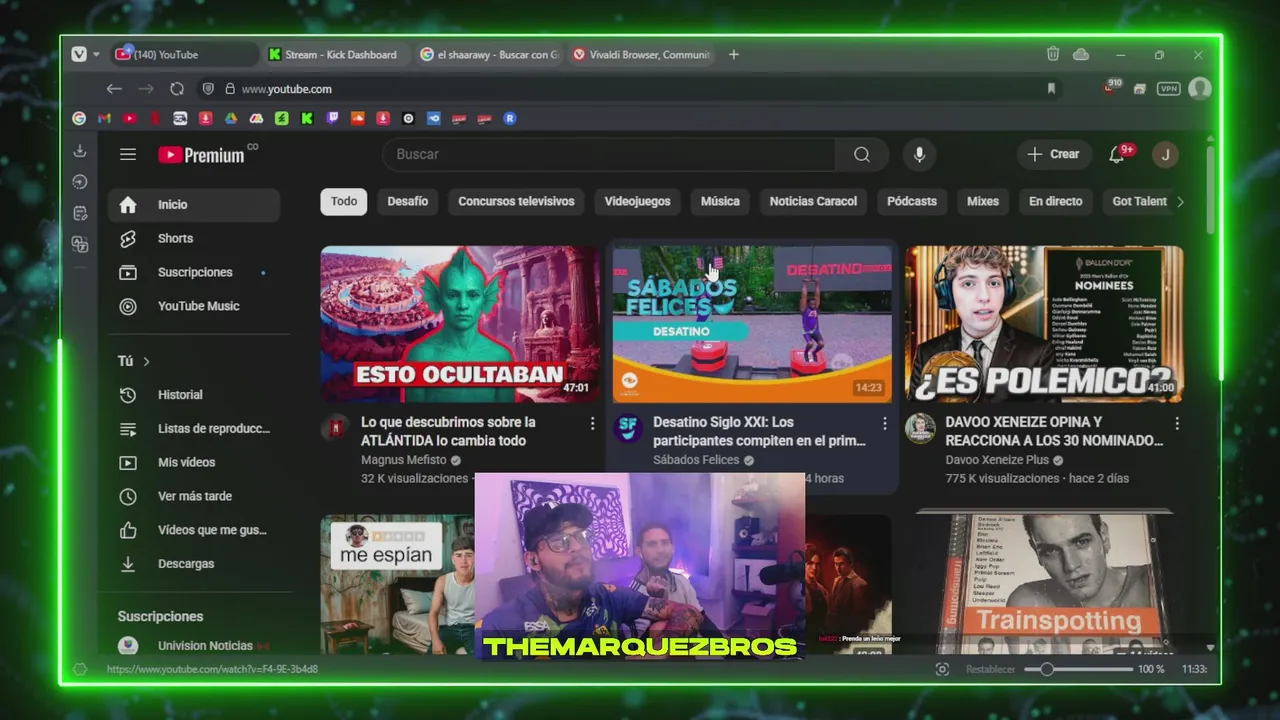1280x720 pixels.
Task: Open the Kick bookmark in bookmarks bar
Action: [307, 118]
